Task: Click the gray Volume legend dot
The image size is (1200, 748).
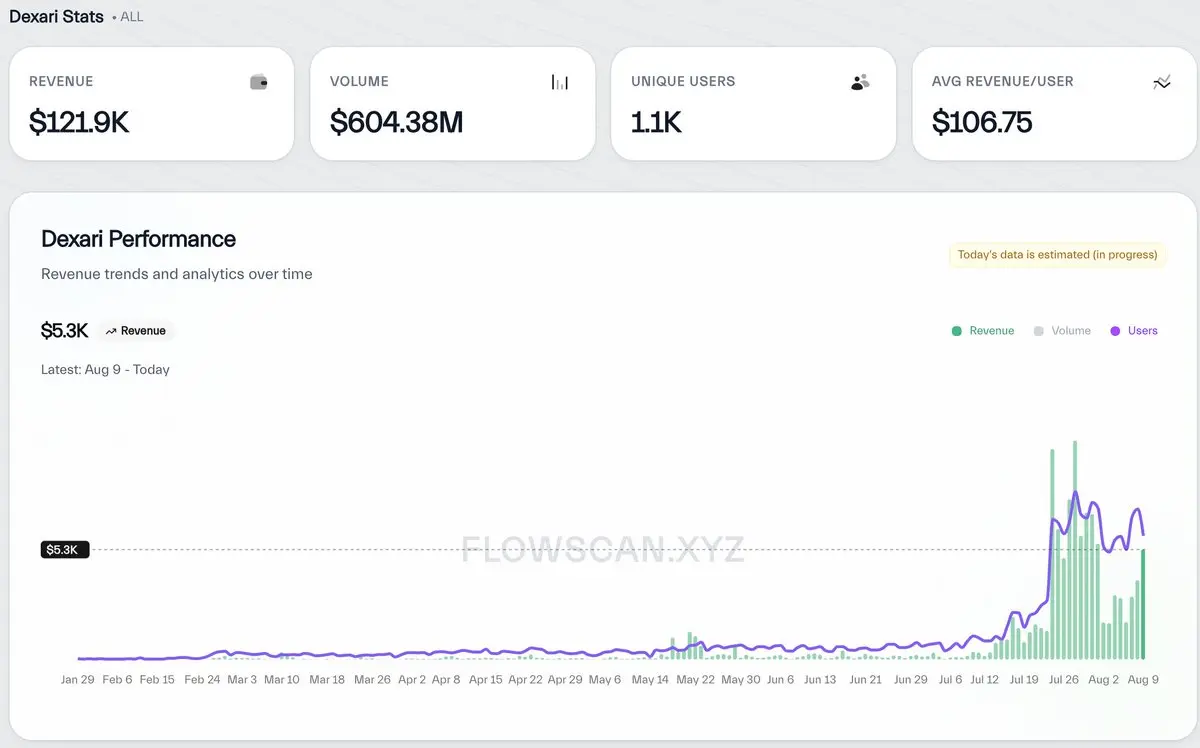Action: [x=1038, y=331]
